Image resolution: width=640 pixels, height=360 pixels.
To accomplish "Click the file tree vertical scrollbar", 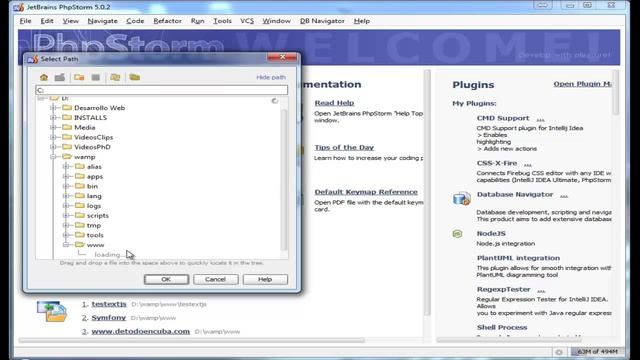I will [x=284, y=180].
